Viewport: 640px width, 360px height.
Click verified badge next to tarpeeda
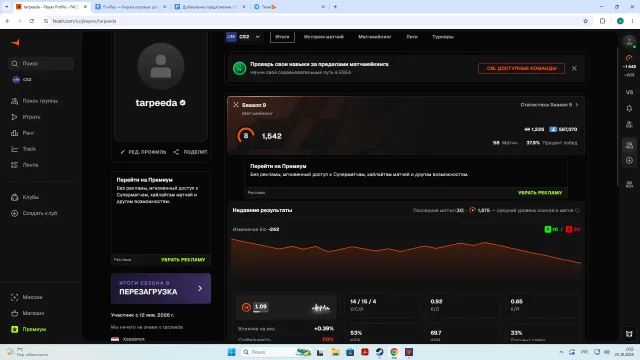click(x=182, y=103)
